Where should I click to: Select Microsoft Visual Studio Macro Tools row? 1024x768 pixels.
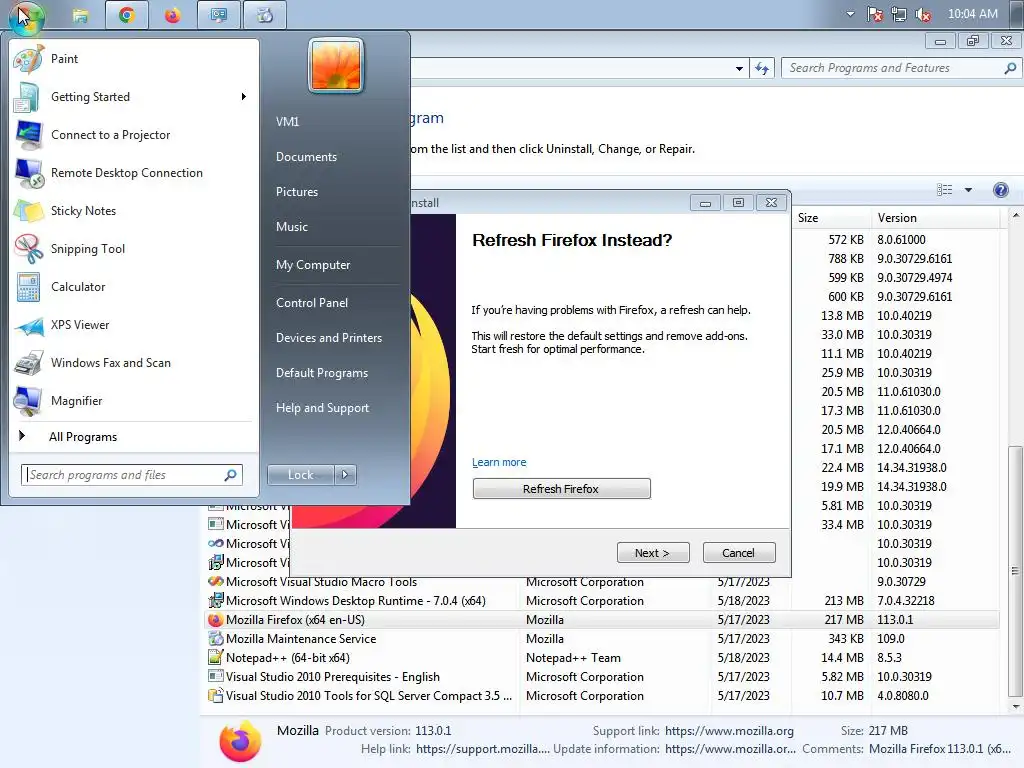coord(602,582)
